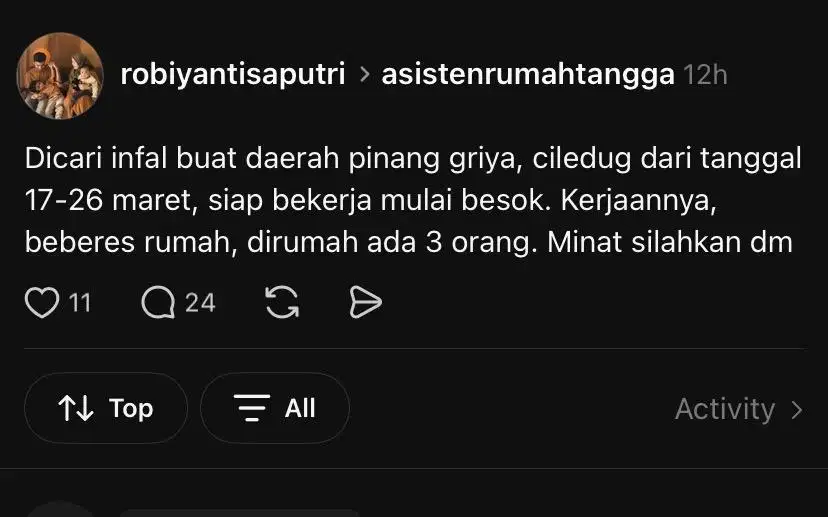This screenshot has height=517, width=828.
Task: Open the All filter dropdown
Action: pos(275,408)
